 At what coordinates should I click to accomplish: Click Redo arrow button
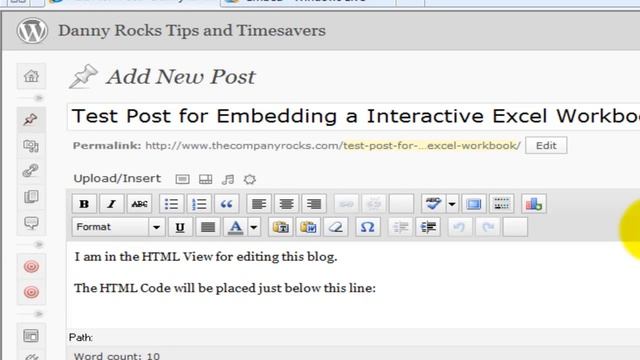[x=488, y=227]
